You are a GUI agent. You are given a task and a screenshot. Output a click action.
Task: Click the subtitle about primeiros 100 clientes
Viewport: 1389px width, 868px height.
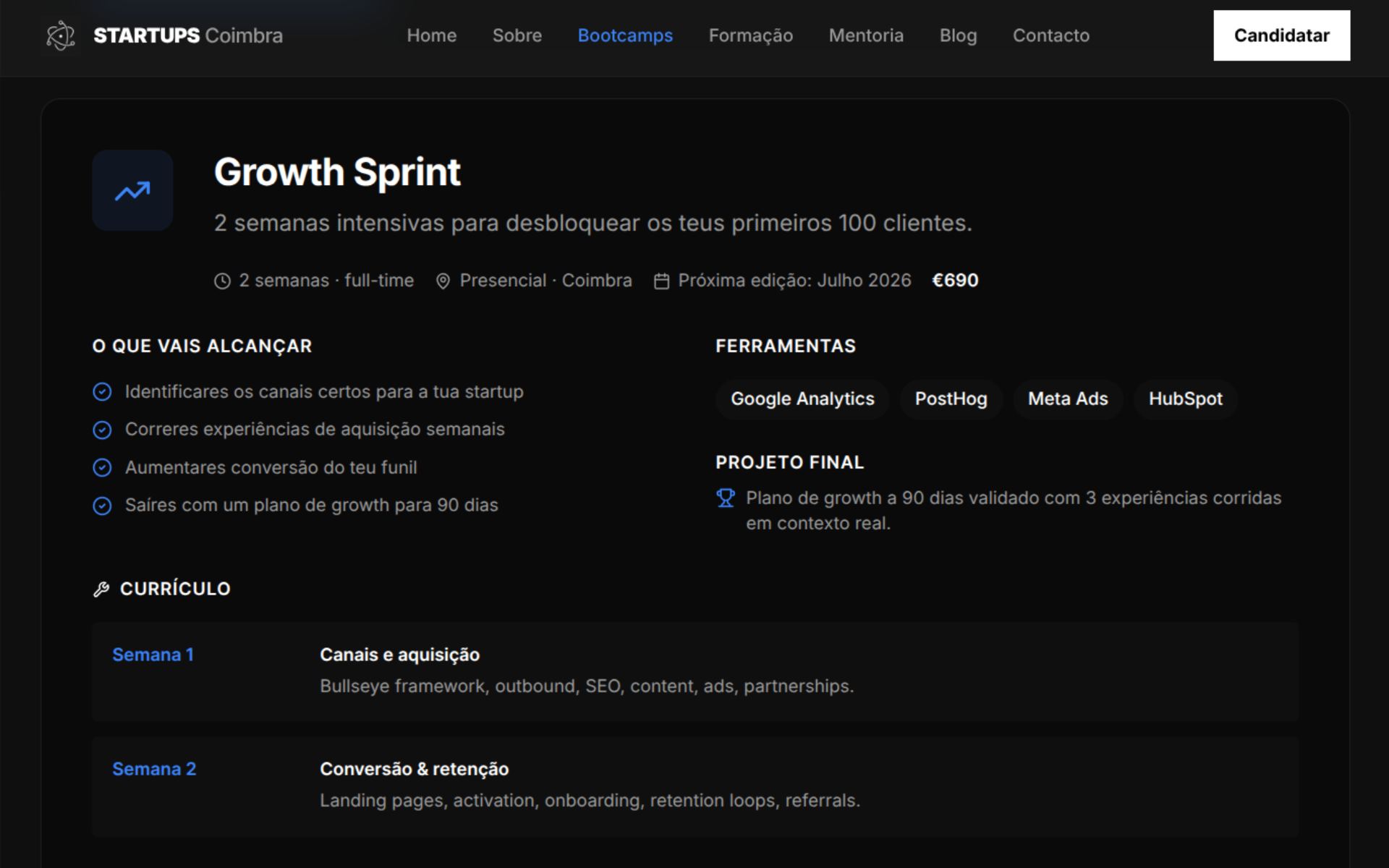pos(592,223)
